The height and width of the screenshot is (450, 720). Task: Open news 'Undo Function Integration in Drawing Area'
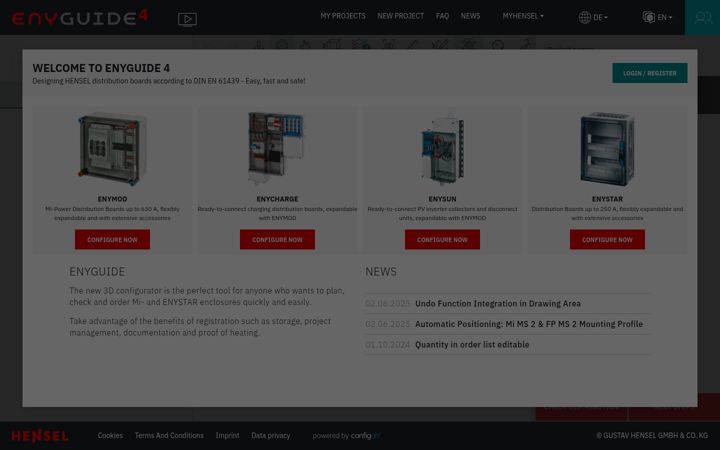tap(498, 304)
